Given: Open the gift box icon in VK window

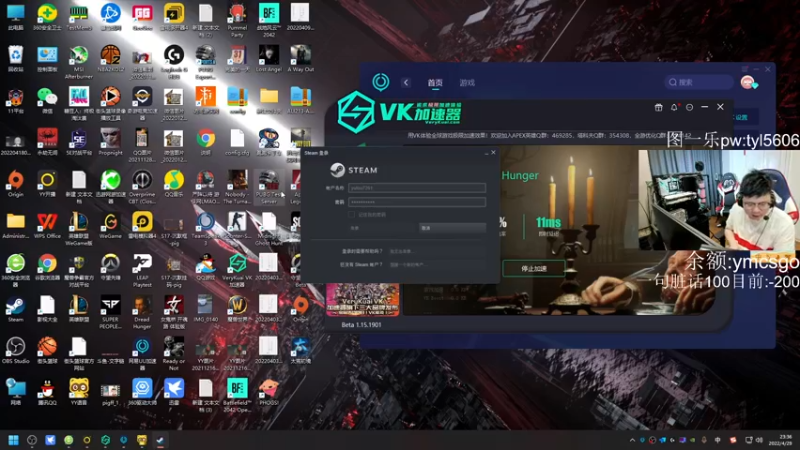Looking at the screenshot, I should point(659,107).
